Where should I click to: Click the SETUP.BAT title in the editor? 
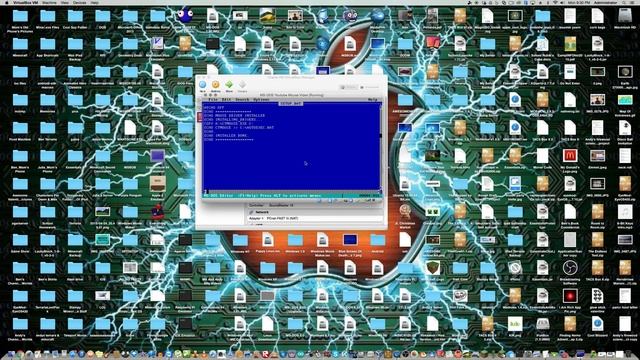[291, 104]
